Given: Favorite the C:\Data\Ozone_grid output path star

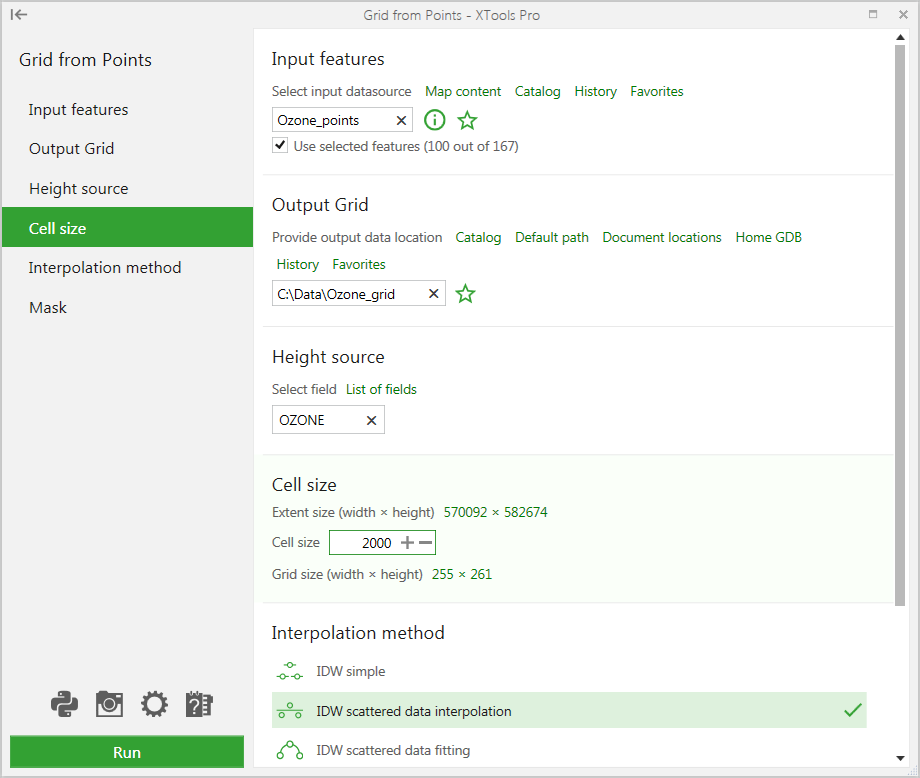Looking at the screenshot, I should (465, 293).
